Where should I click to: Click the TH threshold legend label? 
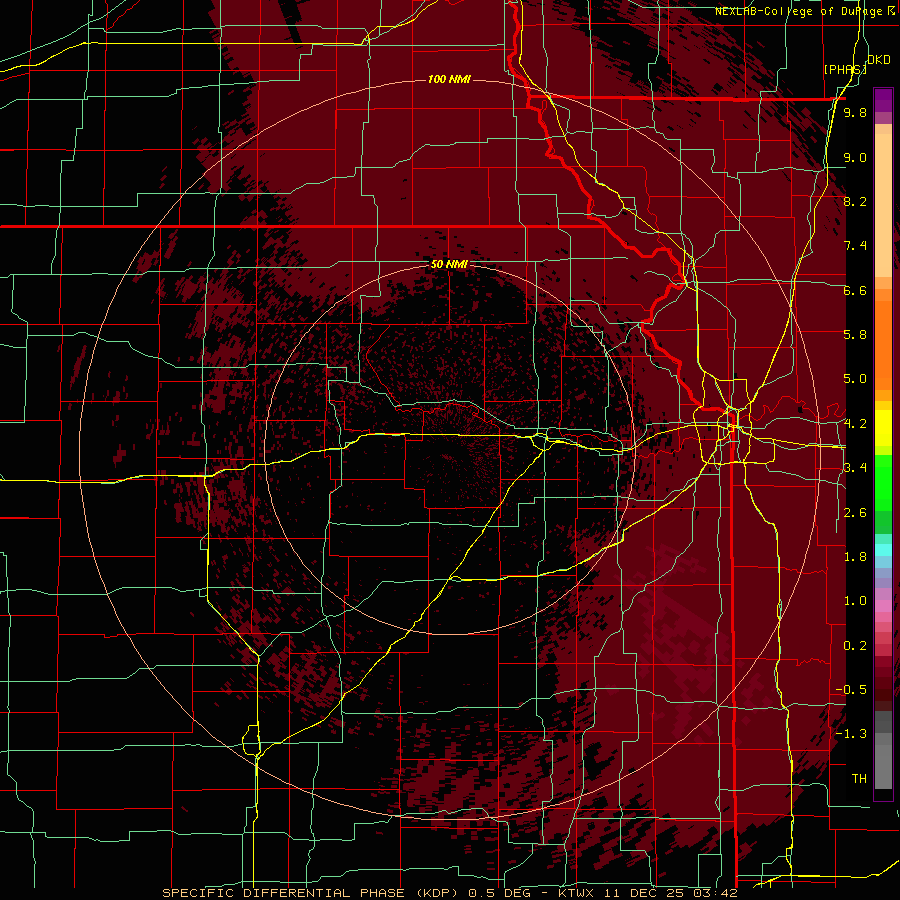pyautogui.click(x=859, y=779)
